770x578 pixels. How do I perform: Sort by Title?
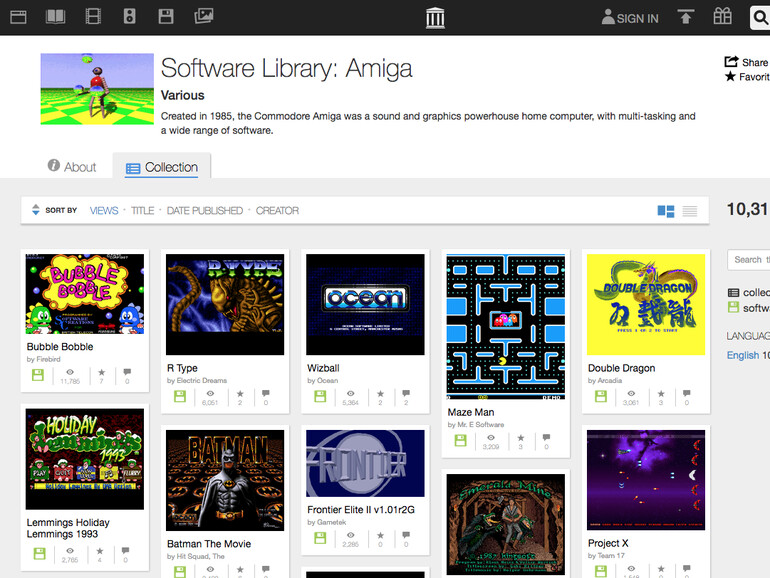click(x=142, y=211)
